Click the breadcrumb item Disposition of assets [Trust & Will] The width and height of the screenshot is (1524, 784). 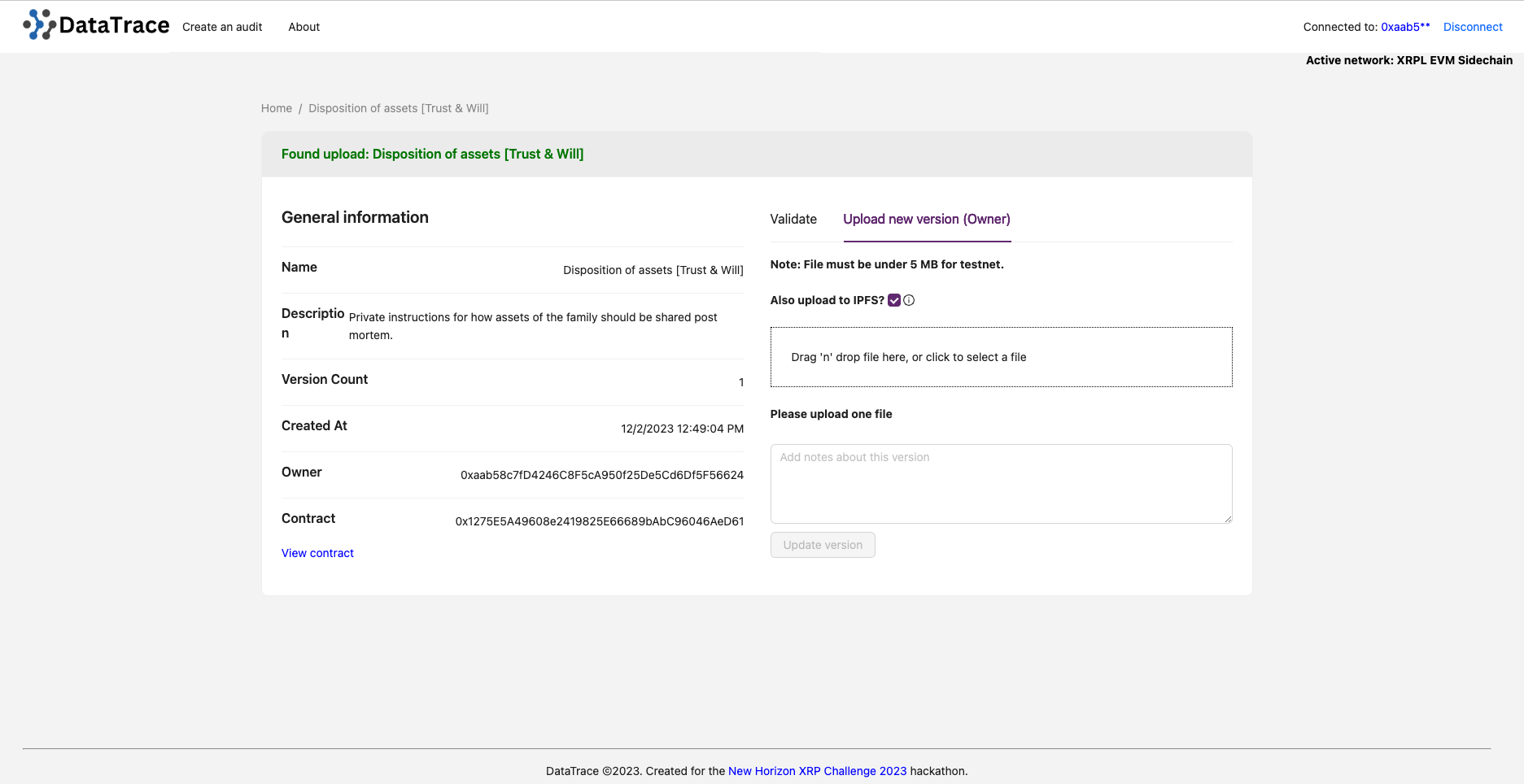click(399, 108)
